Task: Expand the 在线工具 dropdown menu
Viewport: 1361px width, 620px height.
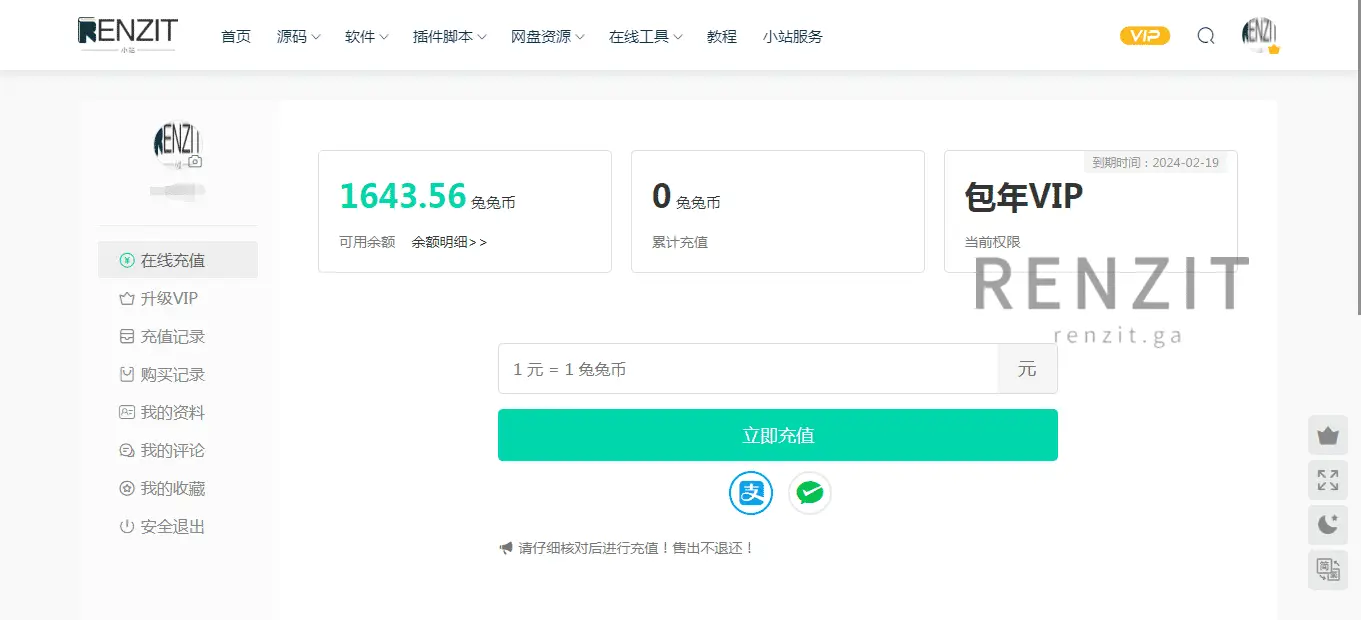Action: tap(645, 37)
